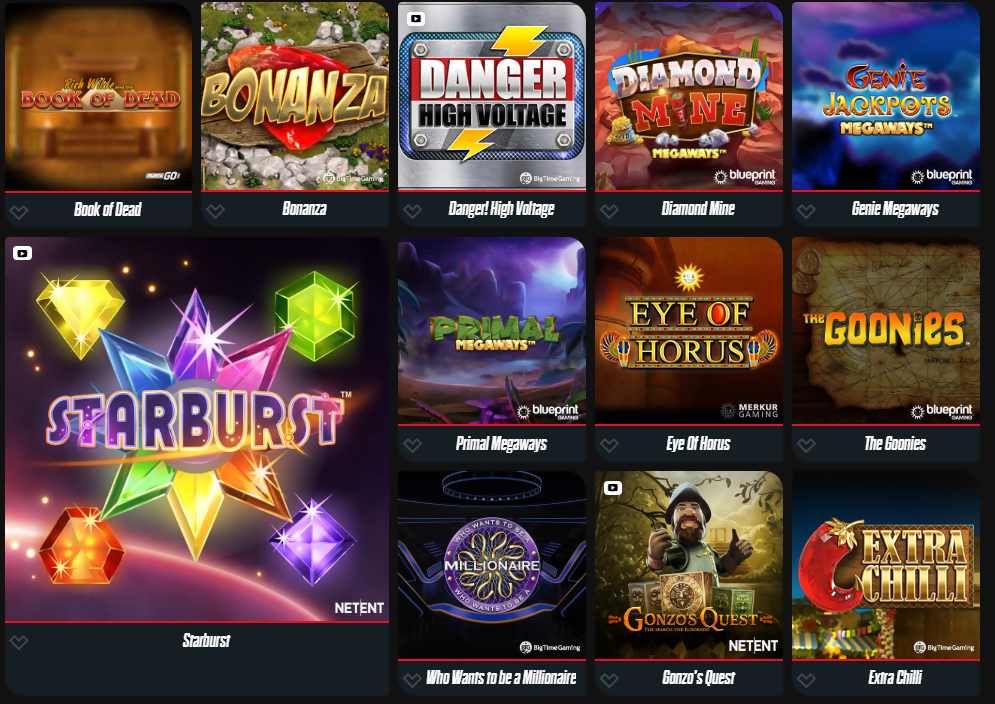995x704 pixels.
Task: Click video preview icon on Gonzo's Quest
Action: coord(612,488)
